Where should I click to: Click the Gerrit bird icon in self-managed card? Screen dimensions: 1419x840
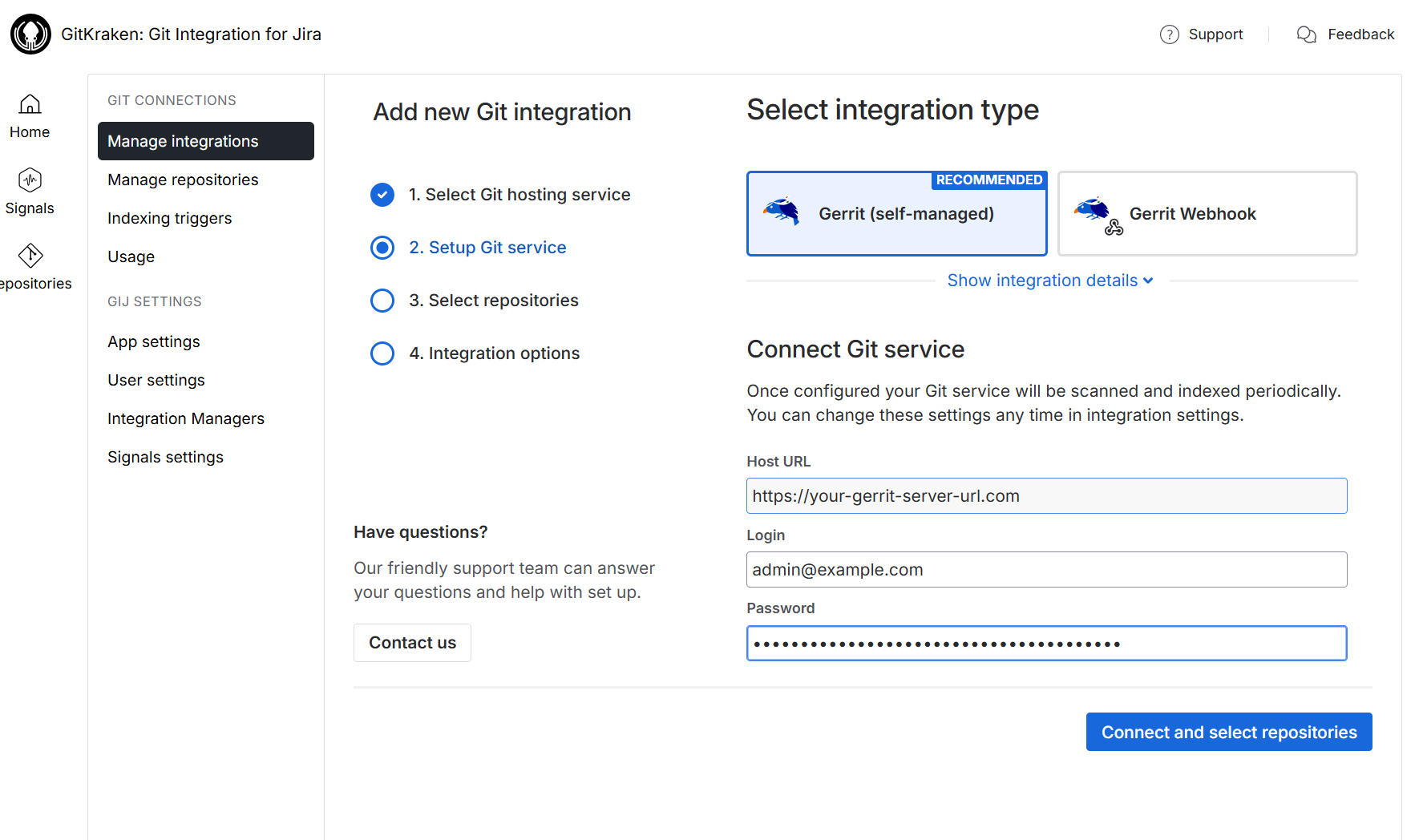point(782,212)
